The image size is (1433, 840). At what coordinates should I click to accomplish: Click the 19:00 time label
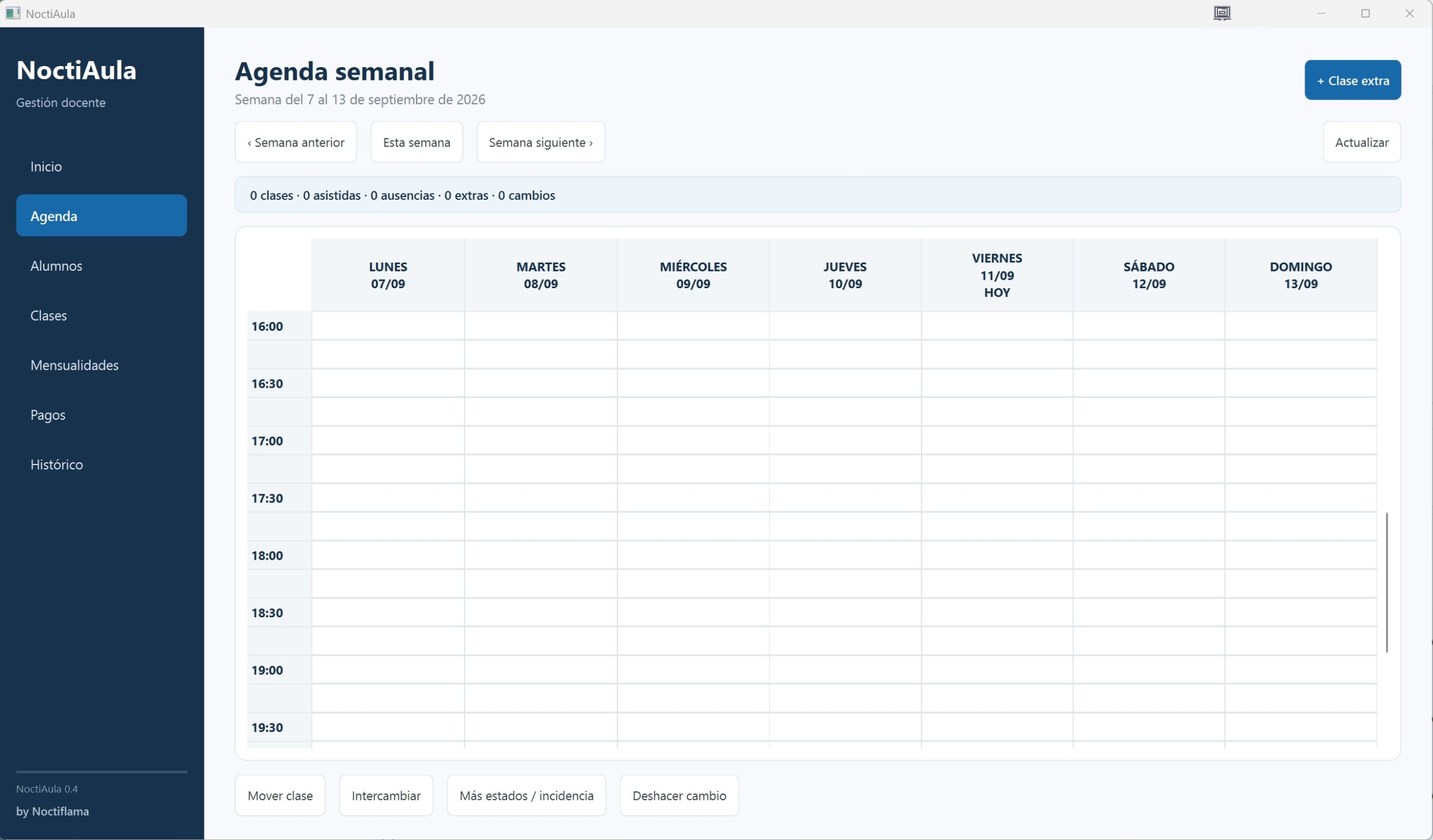(x=267, y=670)
